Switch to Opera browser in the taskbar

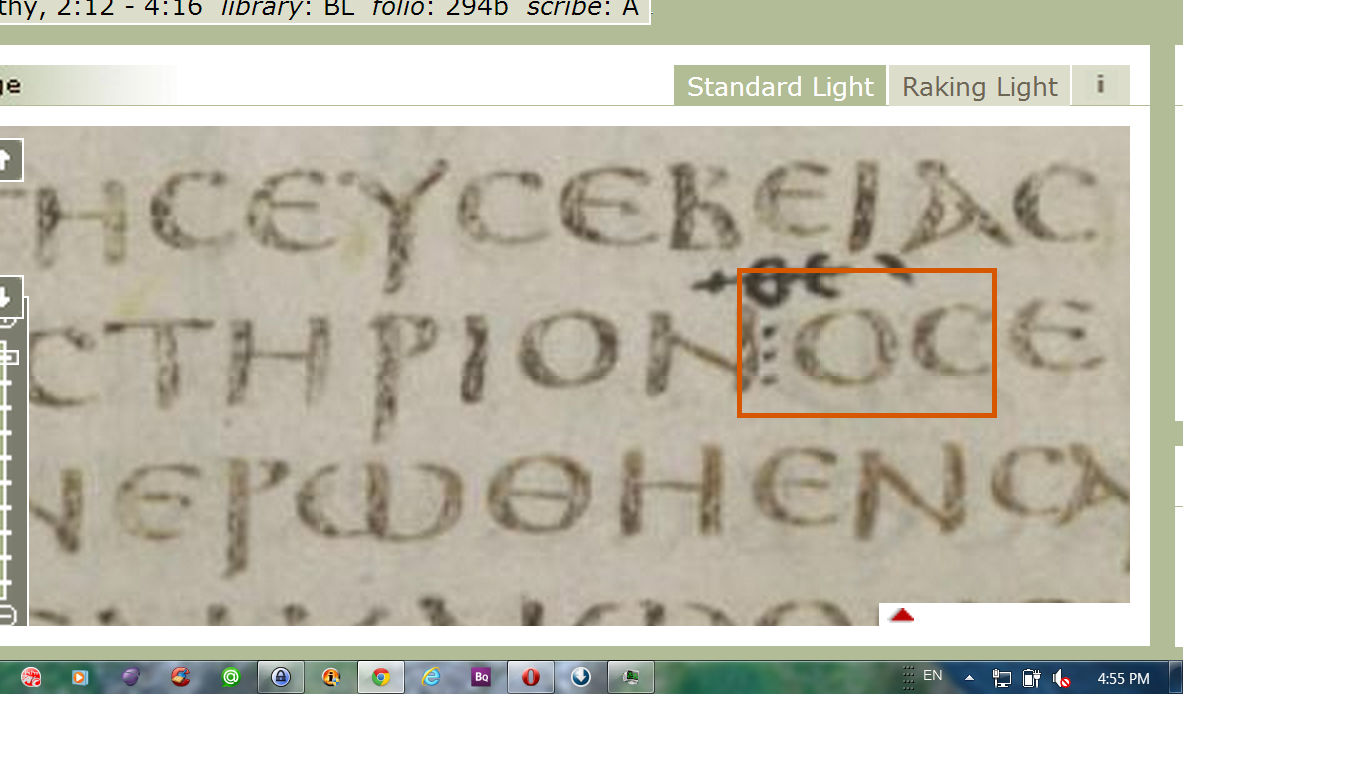point(531,677)
